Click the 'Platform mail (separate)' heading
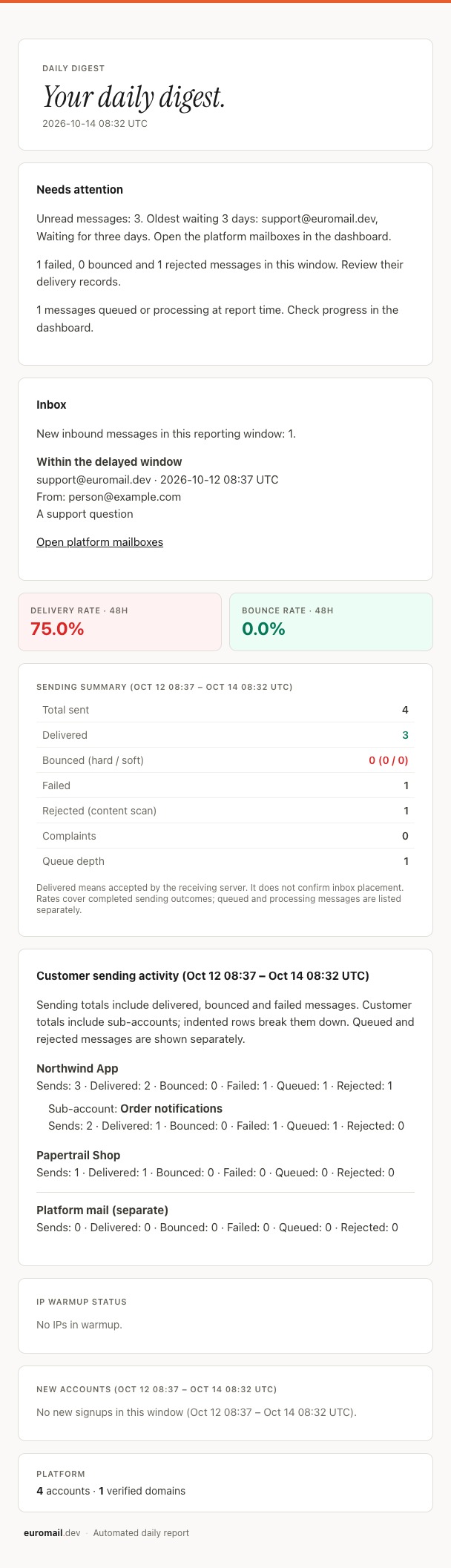Image resolution: width=451 pixels, height=1568 pixels. click(x=102, y=1210)
